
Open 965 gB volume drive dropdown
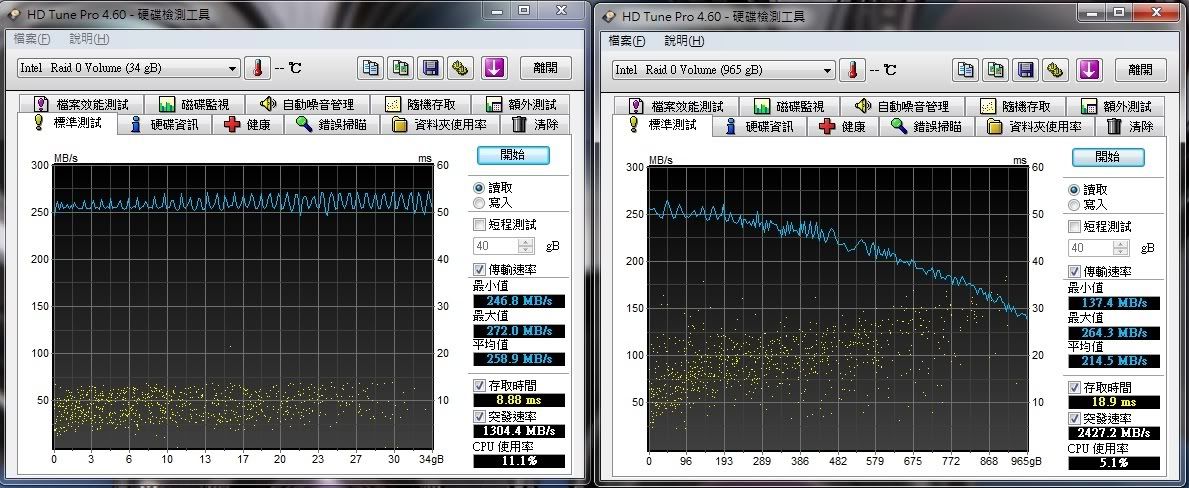click(723, 70)
